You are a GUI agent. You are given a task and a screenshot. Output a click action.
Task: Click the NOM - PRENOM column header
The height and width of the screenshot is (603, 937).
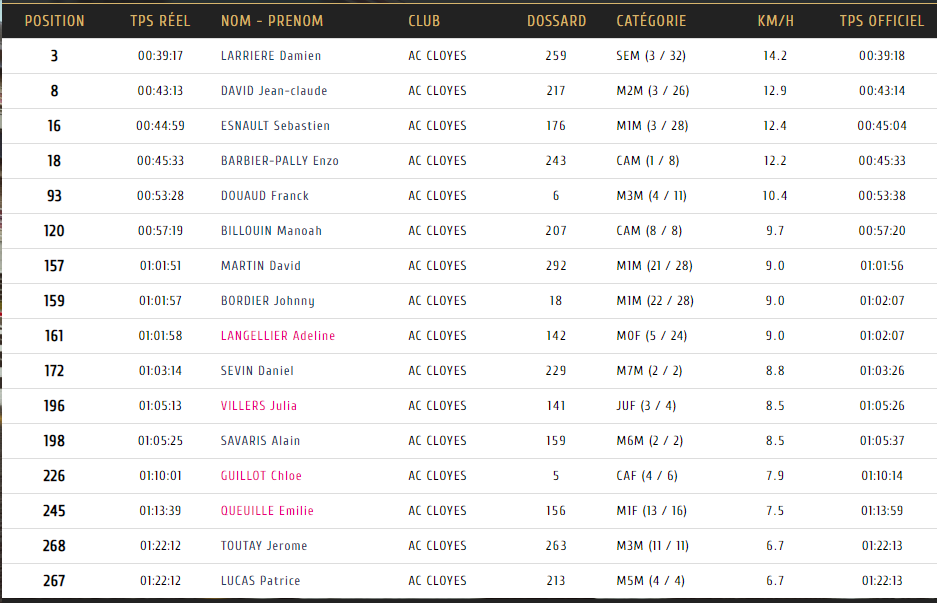click(272, 21)
